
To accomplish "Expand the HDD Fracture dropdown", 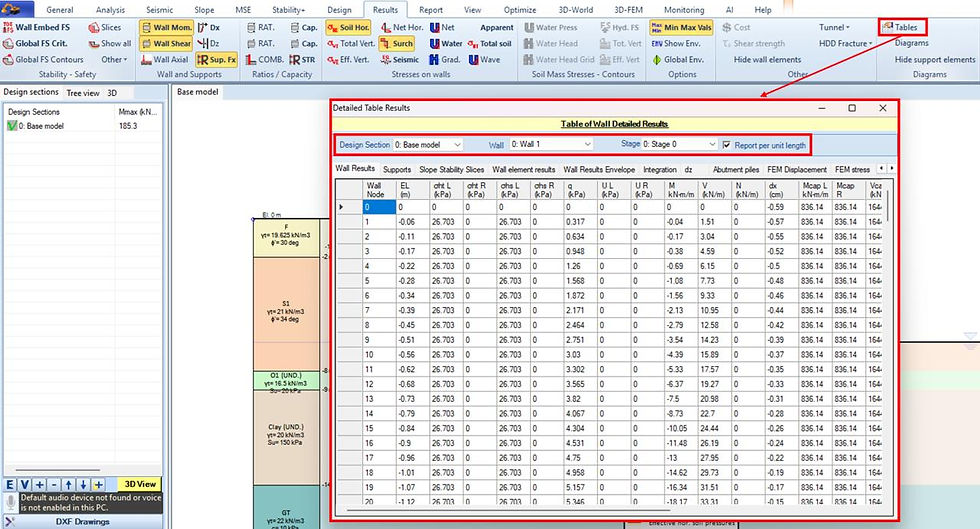I will [x=846, y=44].
